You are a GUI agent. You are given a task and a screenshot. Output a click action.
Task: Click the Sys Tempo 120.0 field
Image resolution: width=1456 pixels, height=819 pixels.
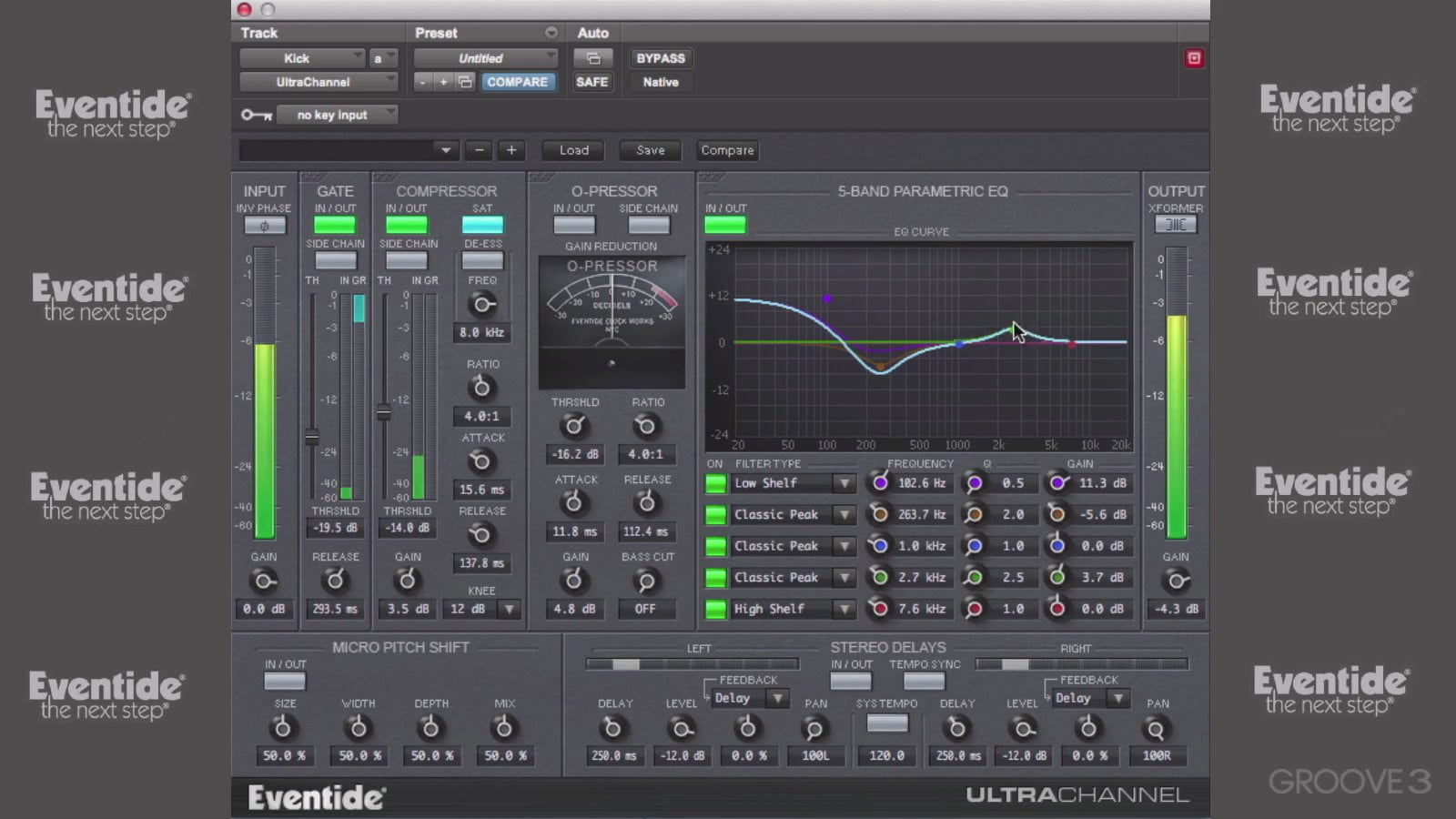point(886,755)
